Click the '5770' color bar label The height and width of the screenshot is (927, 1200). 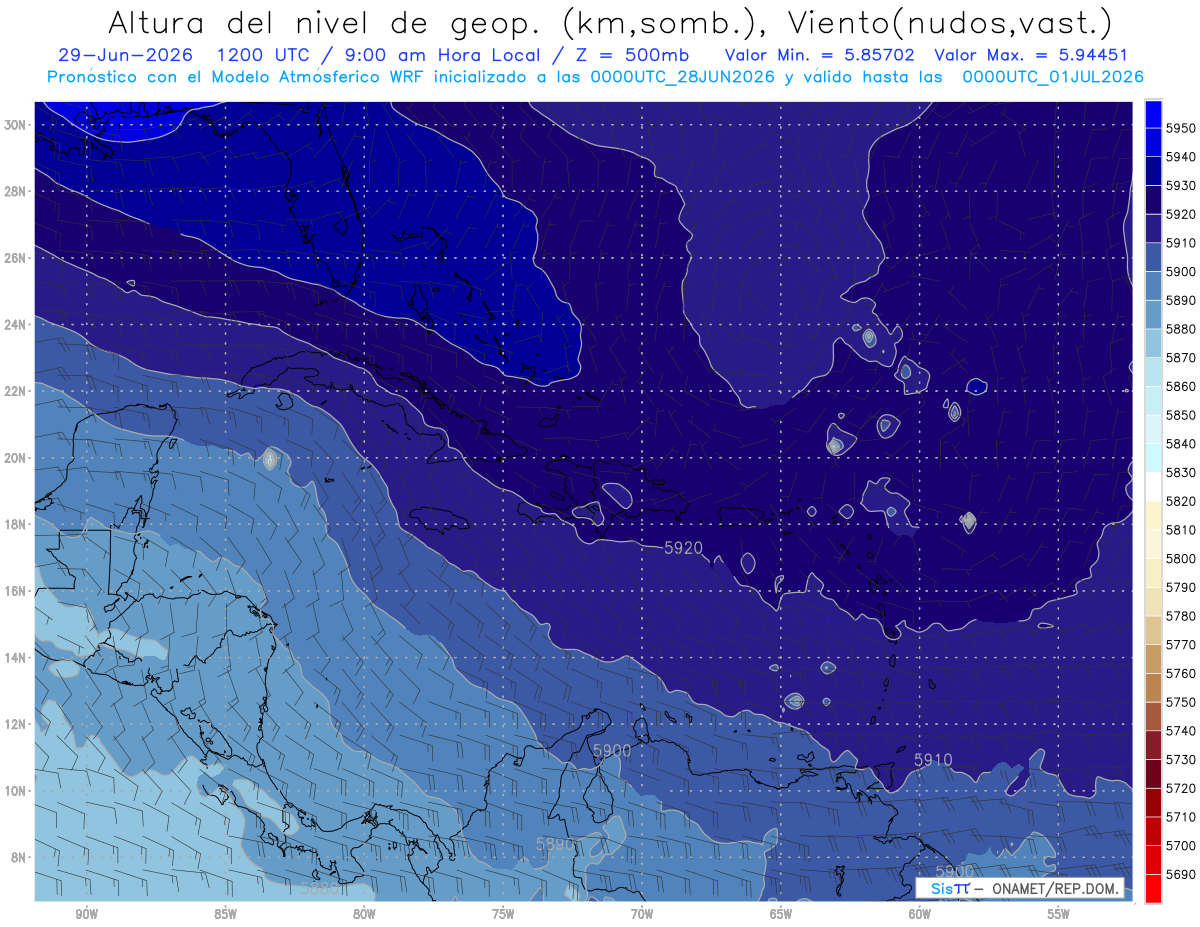[1180, 644]
